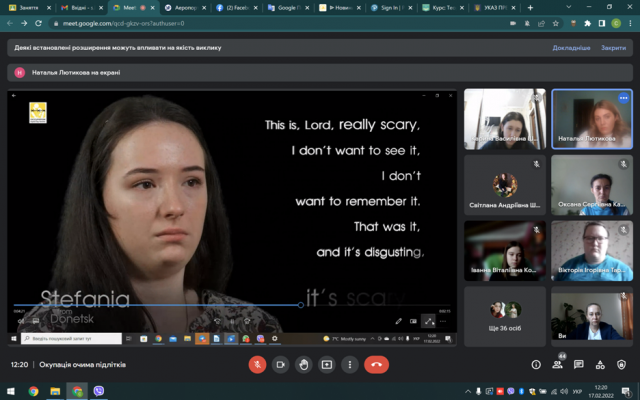The image size is (640, 400).
Task: Toggle the camera button in Meet
Action: (x=280, y=364)
